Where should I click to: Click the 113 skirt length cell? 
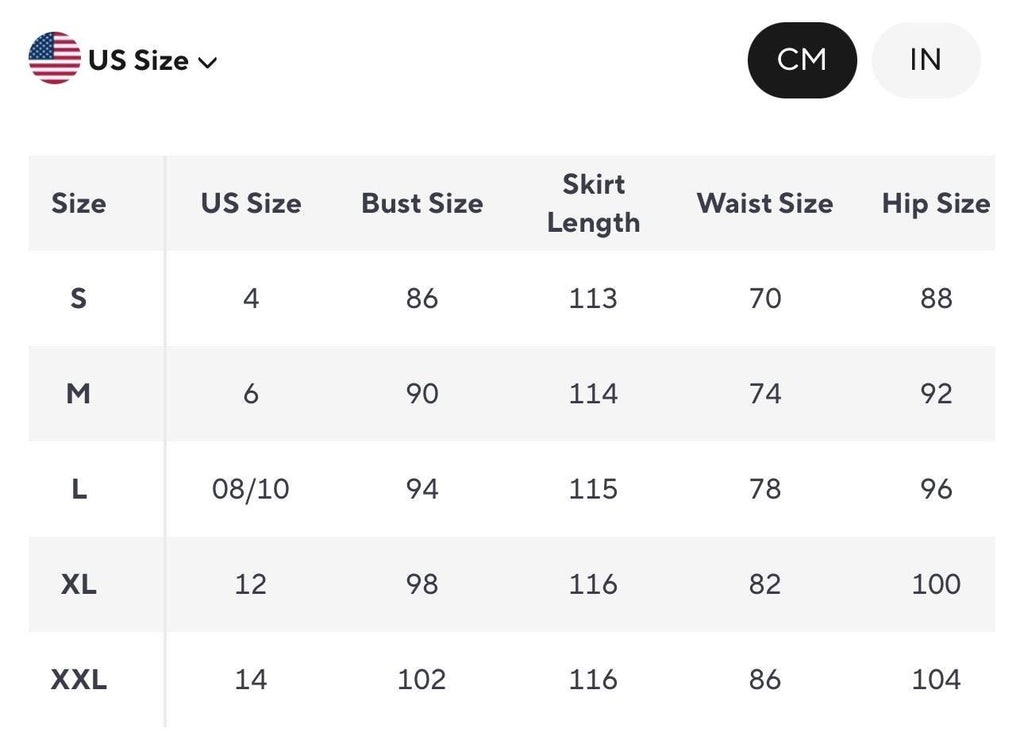[593, 298]
